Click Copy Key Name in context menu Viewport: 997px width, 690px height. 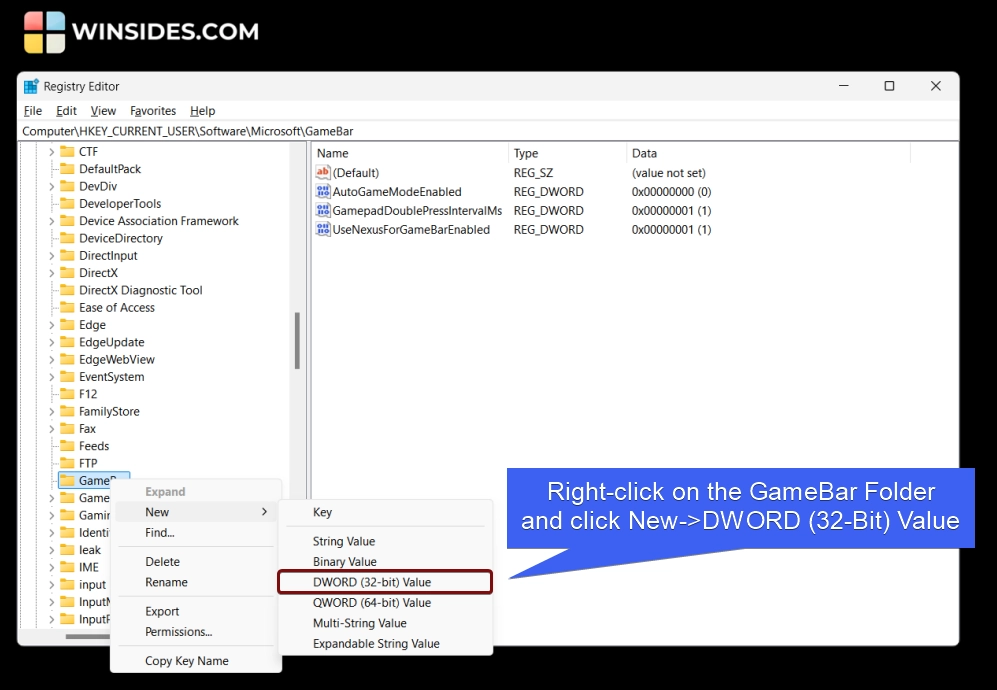(196, 661)
